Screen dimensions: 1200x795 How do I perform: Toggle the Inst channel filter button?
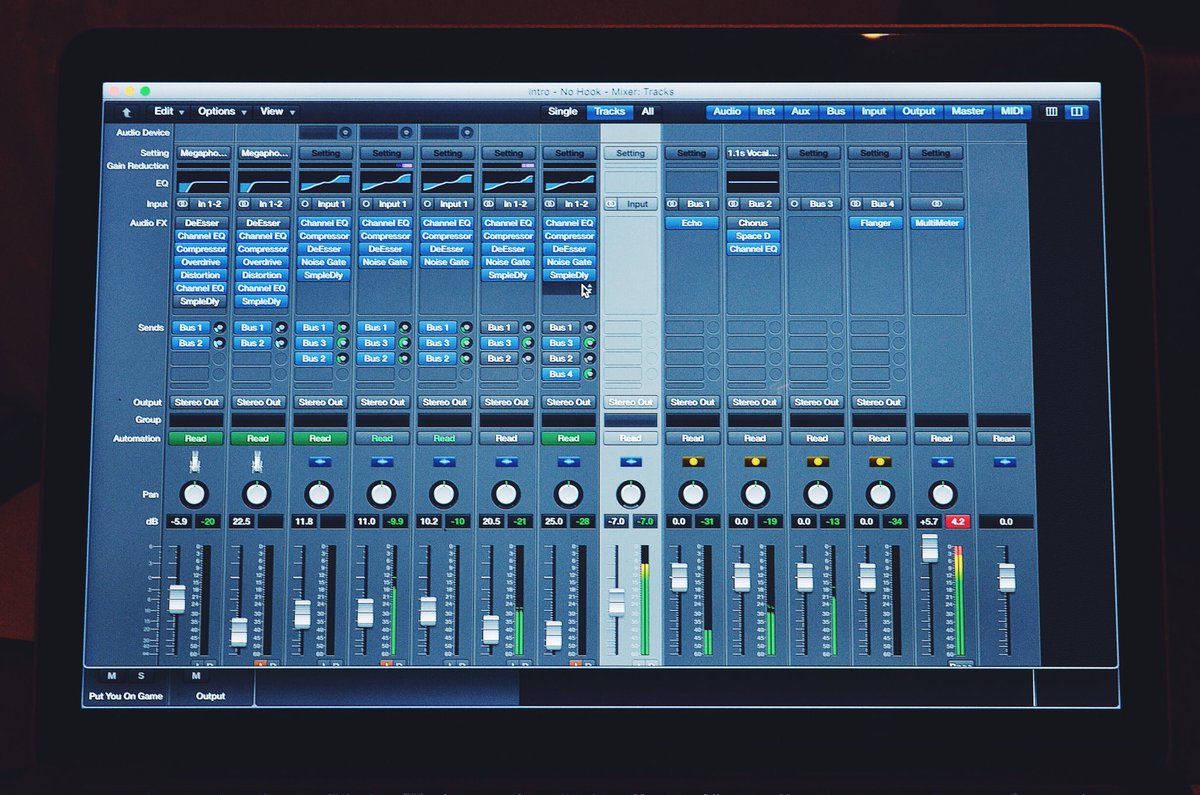tap(766, 112)
